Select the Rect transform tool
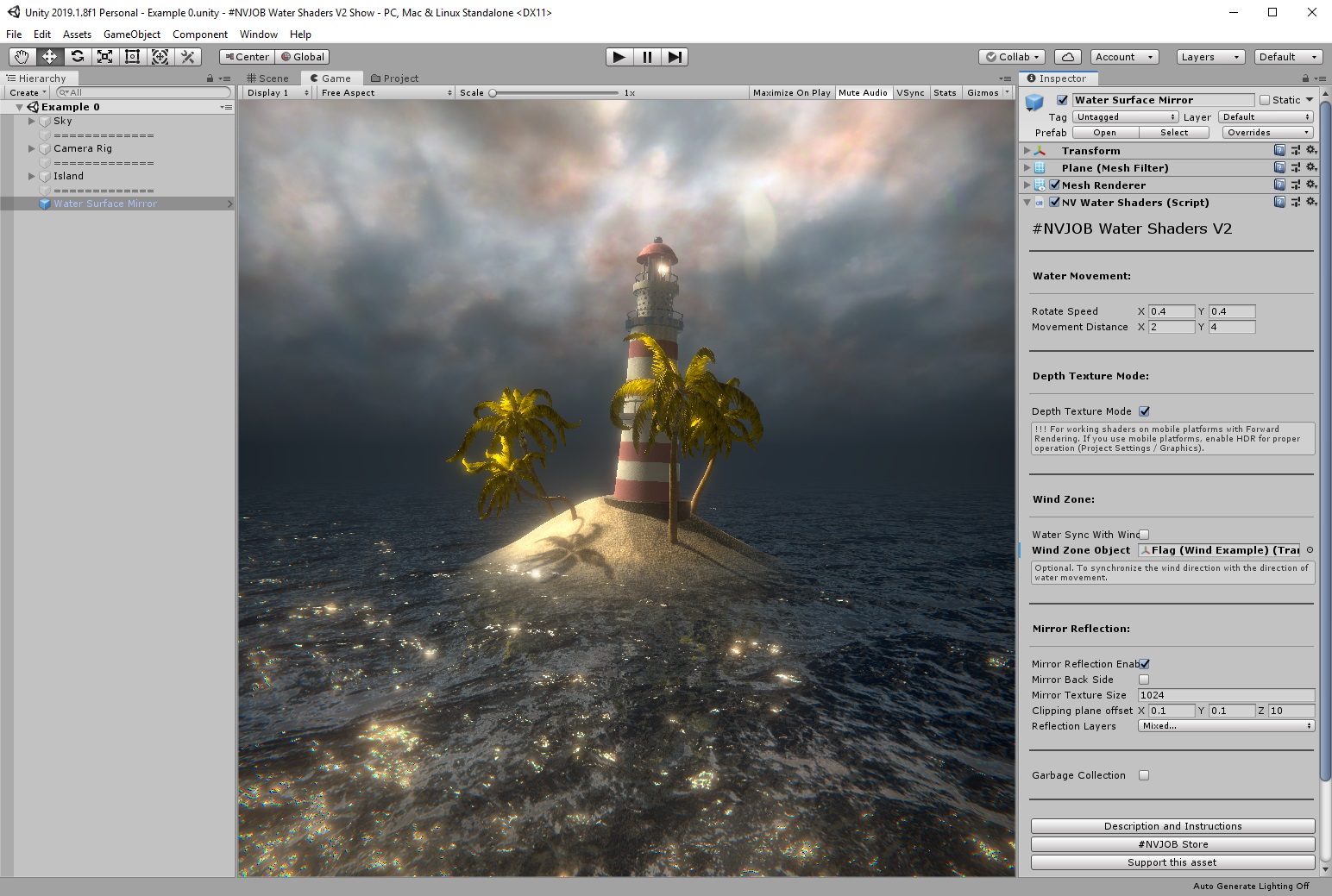The height and width of the screenshot is (896, 1332). tap(132, 57)
